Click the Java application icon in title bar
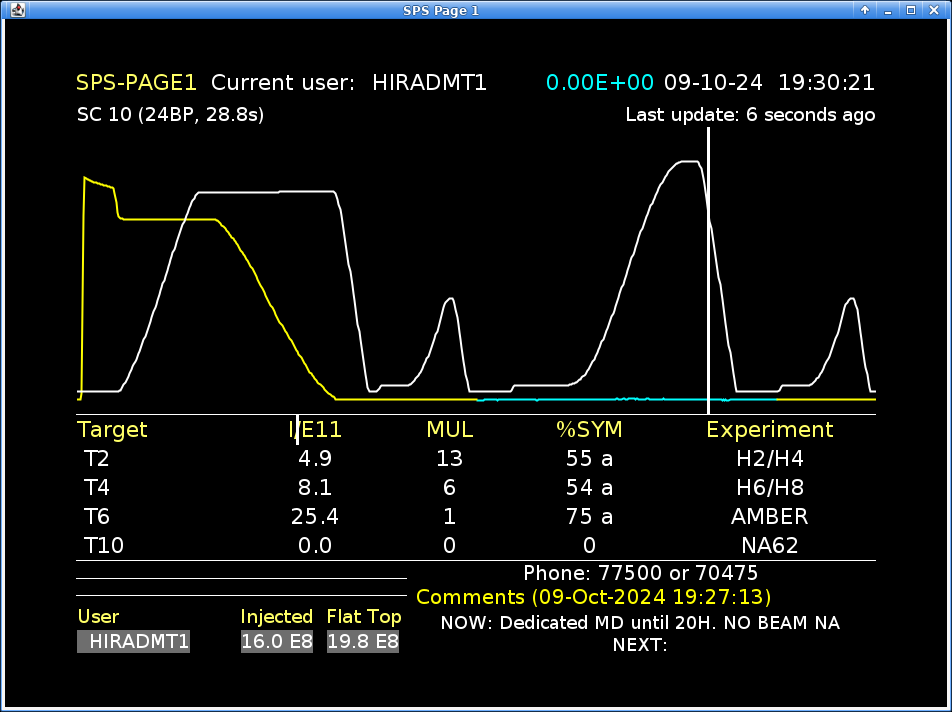952x712 pixels. [16, 10]
